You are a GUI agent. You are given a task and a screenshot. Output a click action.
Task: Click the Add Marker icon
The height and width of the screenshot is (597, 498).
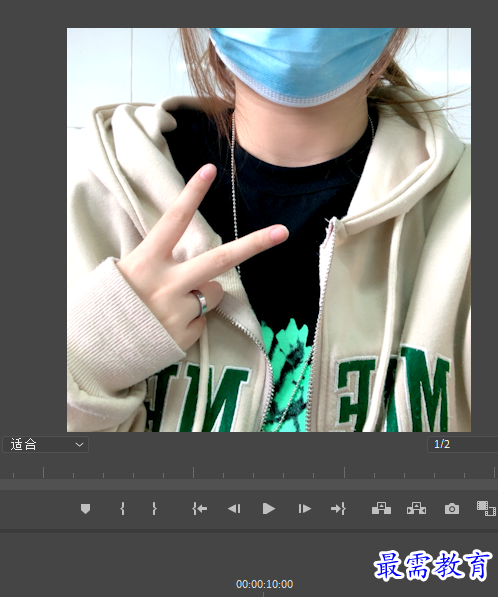point(85,509)
